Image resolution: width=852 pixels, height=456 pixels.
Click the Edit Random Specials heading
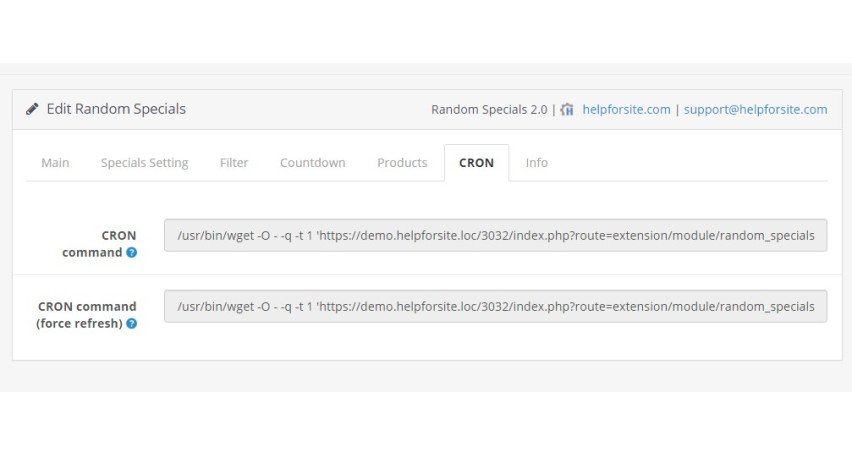tap(116, 109)
